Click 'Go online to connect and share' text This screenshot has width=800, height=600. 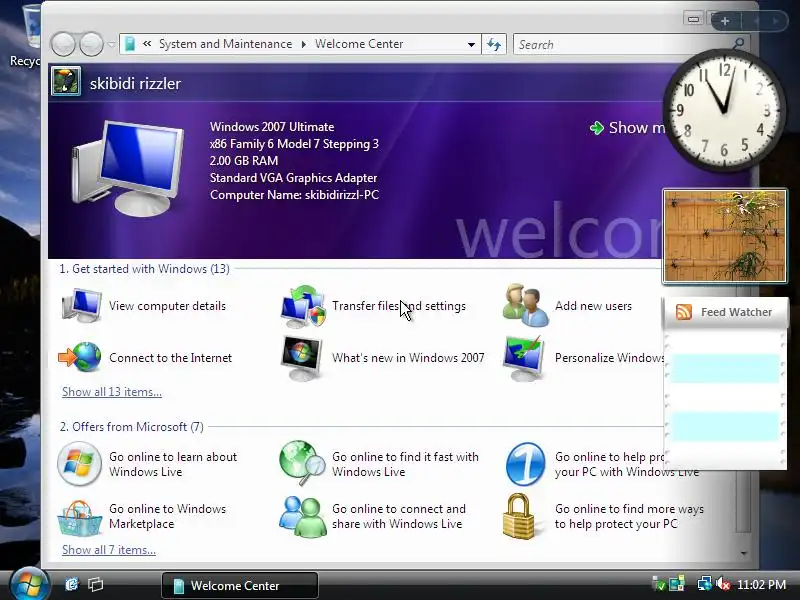398,516
